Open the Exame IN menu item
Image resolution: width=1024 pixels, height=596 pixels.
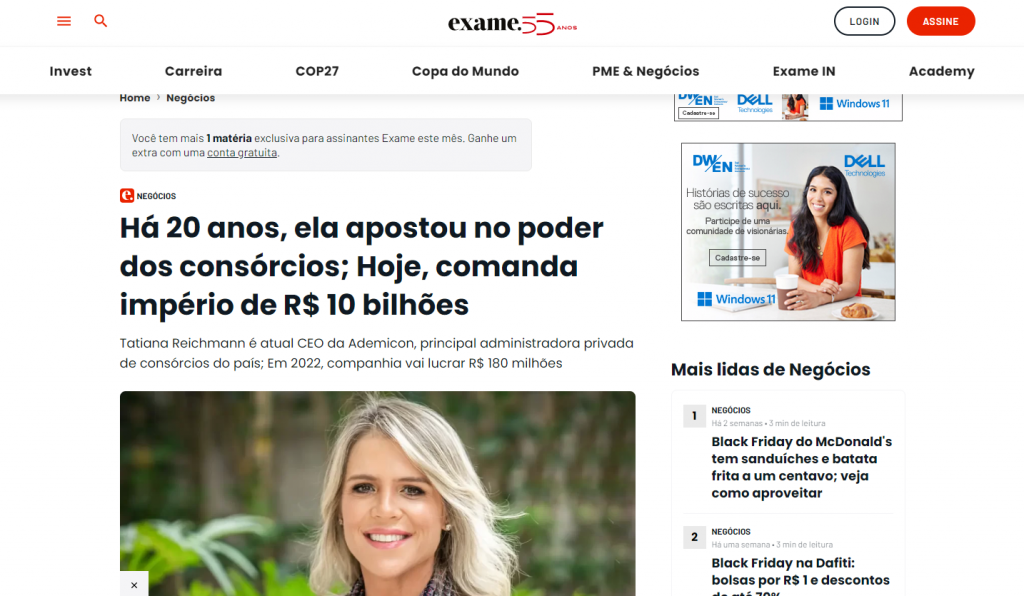pos(804,71)
